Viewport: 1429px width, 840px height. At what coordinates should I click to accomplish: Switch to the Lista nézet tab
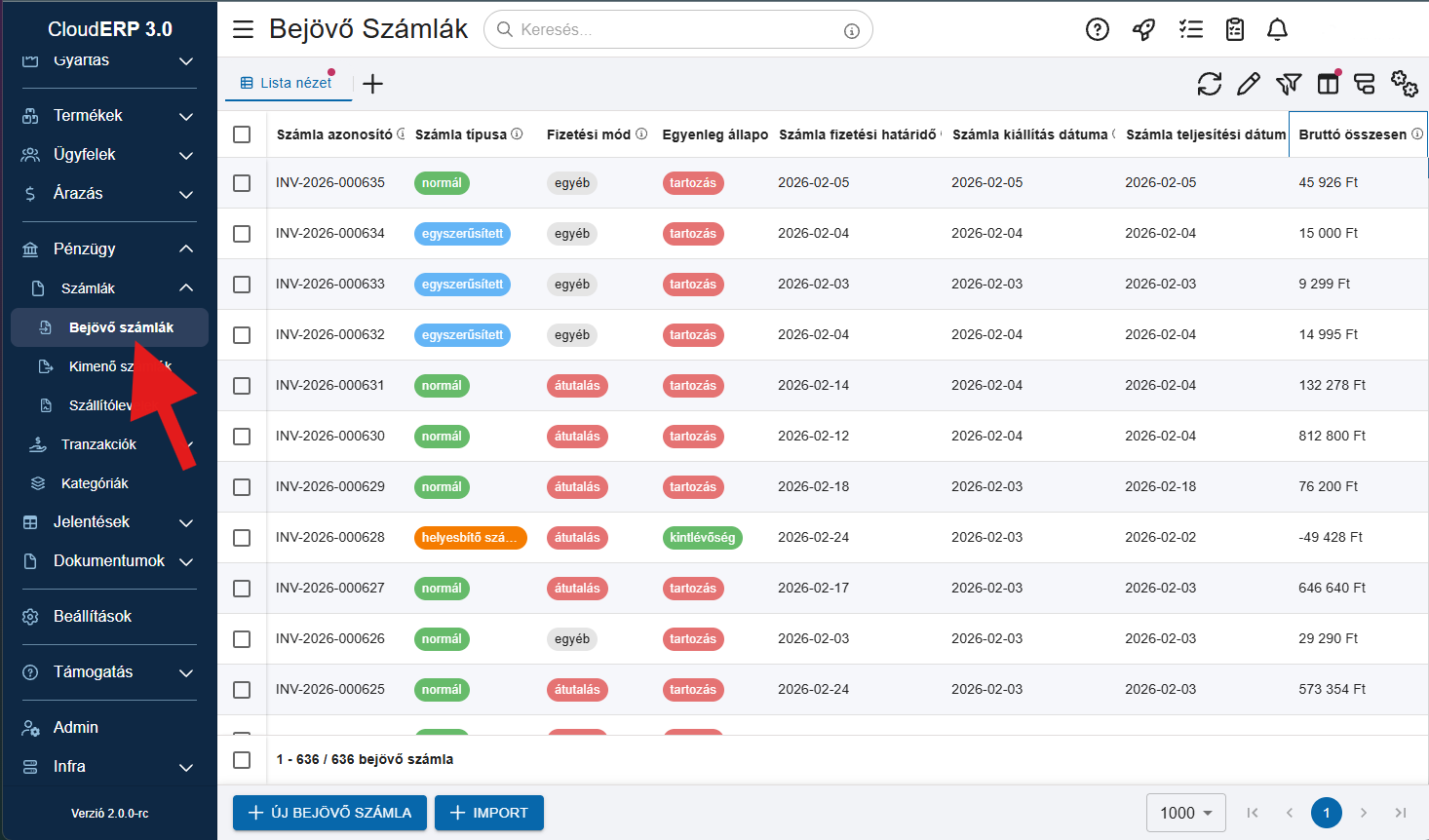pos(287,84)
